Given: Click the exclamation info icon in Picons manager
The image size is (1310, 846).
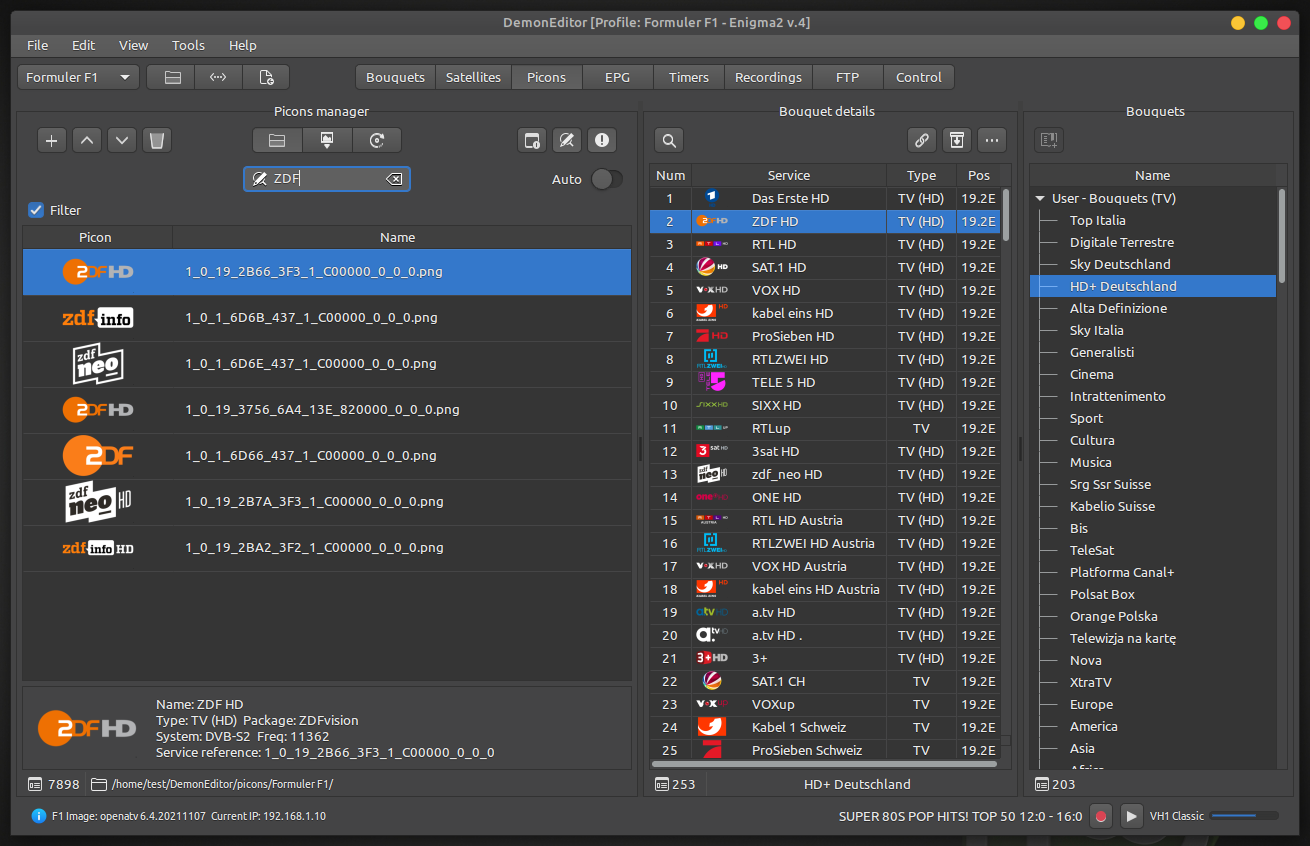Looking at the screenshot, I should click(x=601, y=140).
